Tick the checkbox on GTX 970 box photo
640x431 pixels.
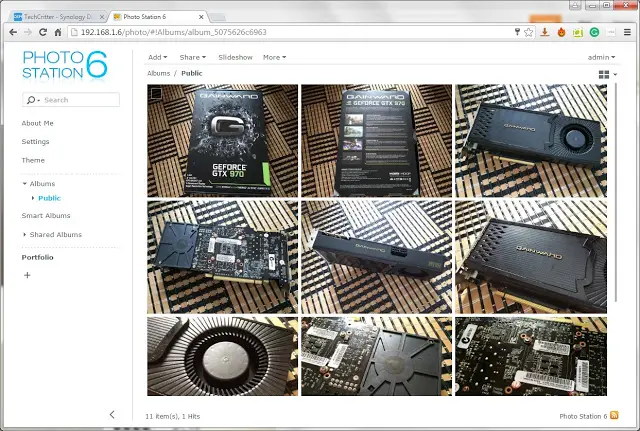(x=156, y=93)
